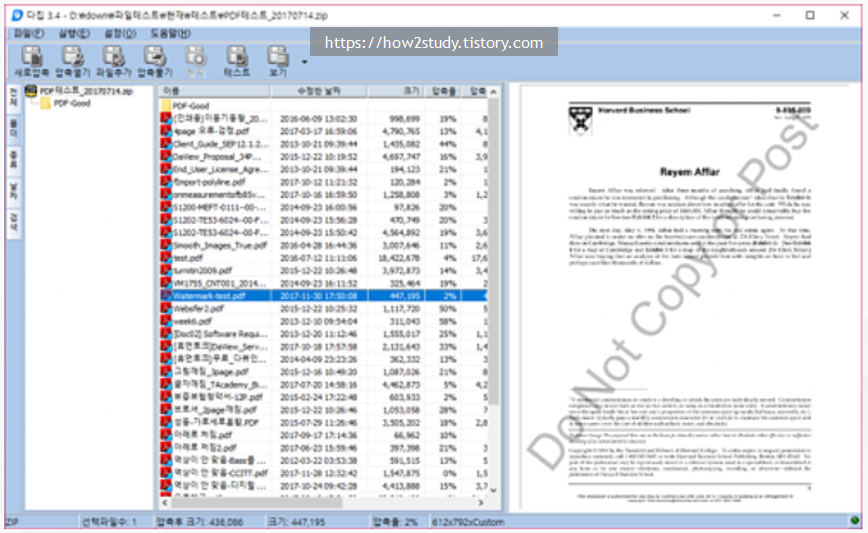This screenshot has width=868, height=533.
Task: Click the 테스트 (test) toolbar icon
Action: click(237, 61)
